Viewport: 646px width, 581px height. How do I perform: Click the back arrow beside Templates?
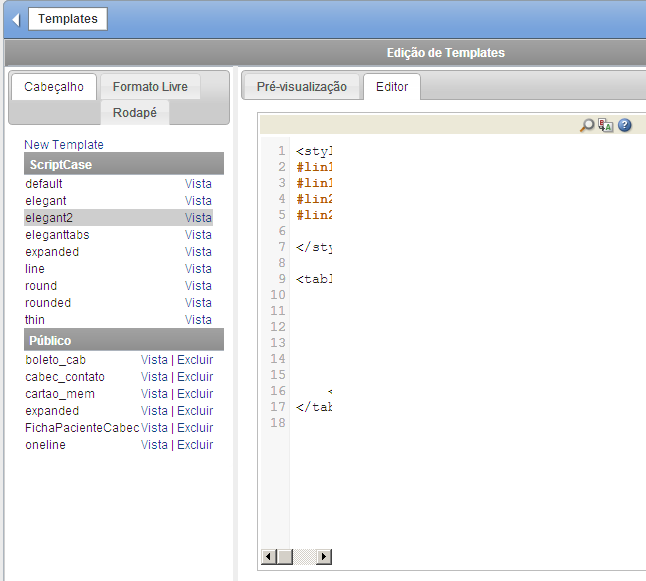16,19
